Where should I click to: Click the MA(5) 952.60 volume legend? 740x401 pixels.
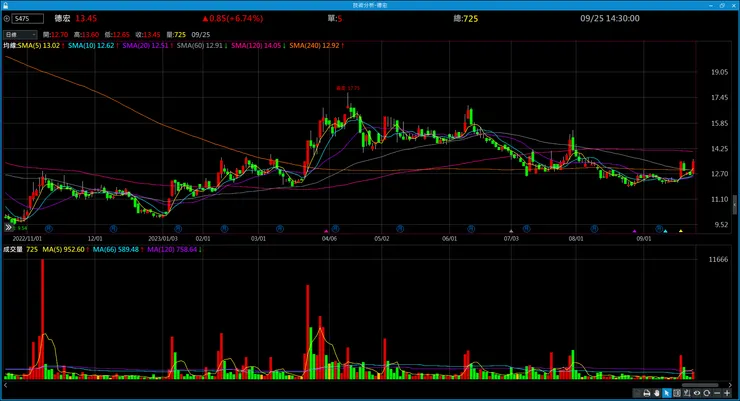[63, 250]
